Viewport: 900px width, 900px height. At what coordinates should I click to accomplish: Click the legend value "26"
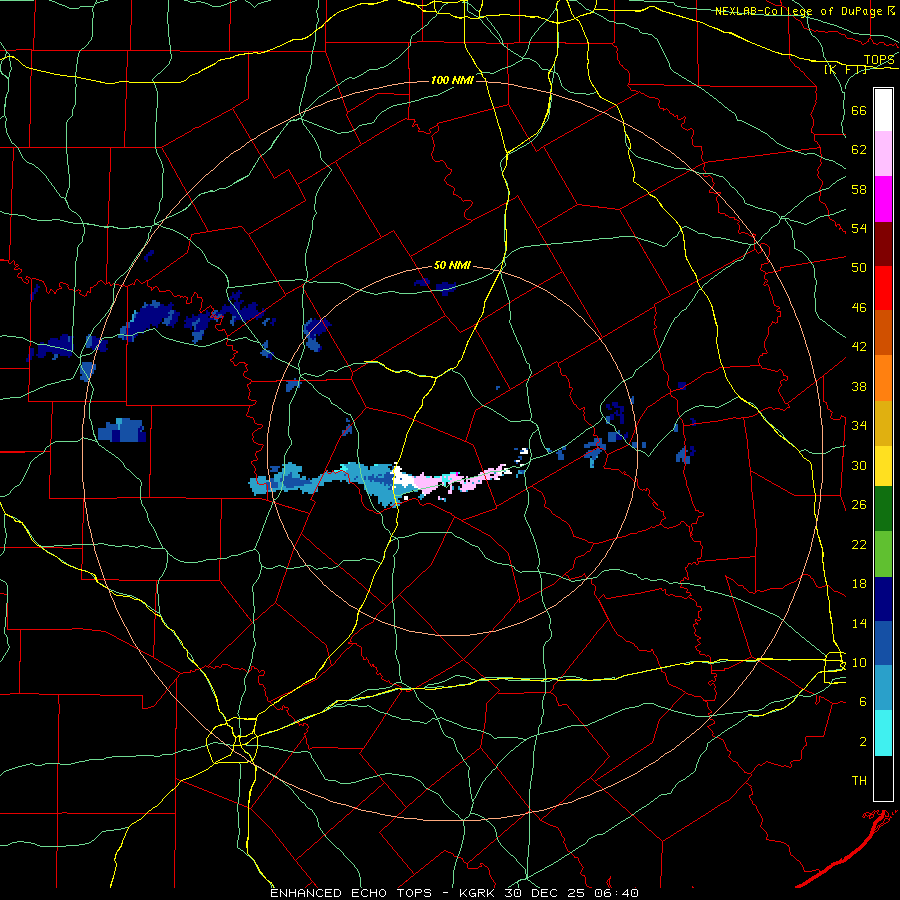click(859, 505)
